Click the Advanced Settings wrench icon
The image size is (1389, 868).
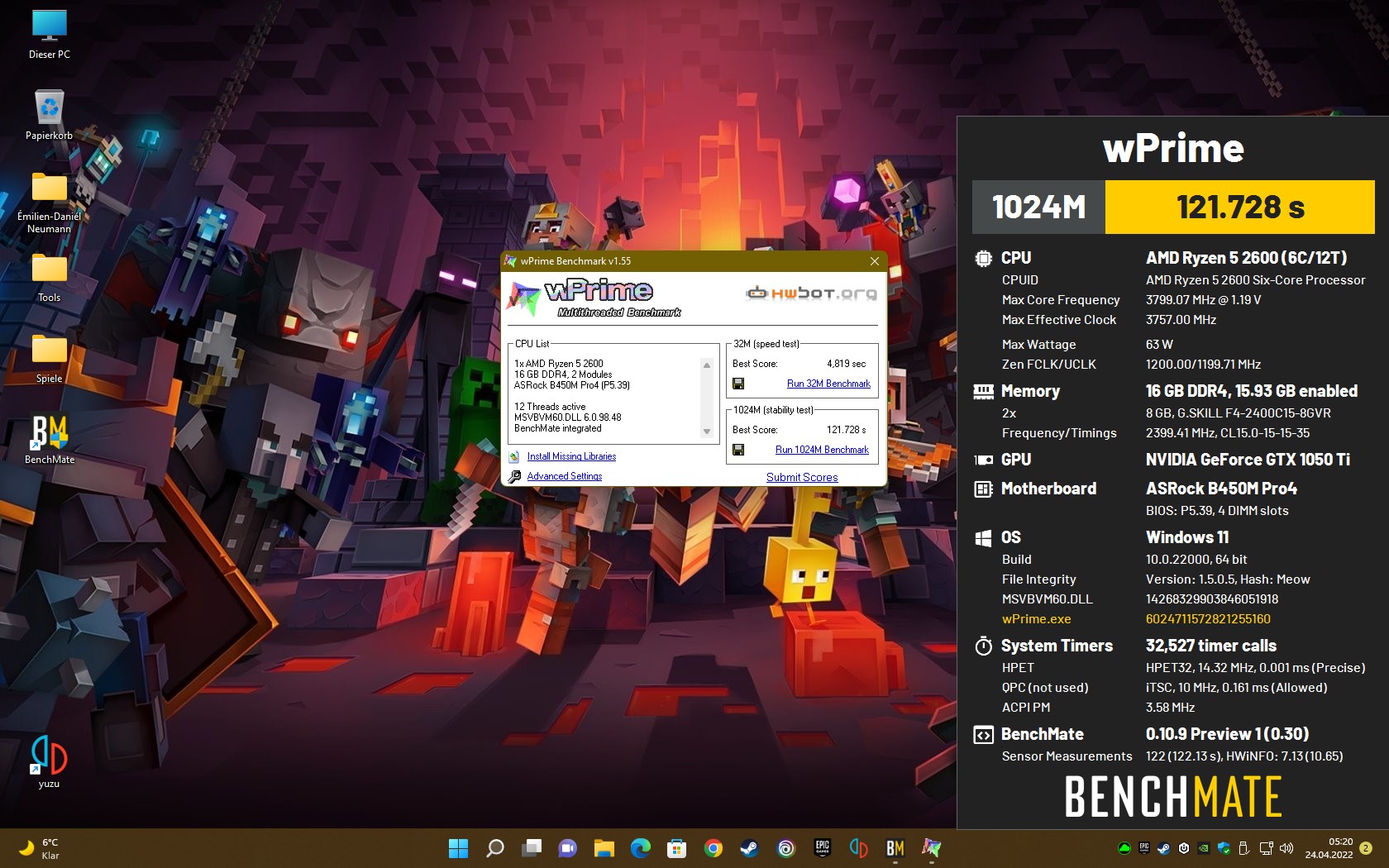(514, 476)
